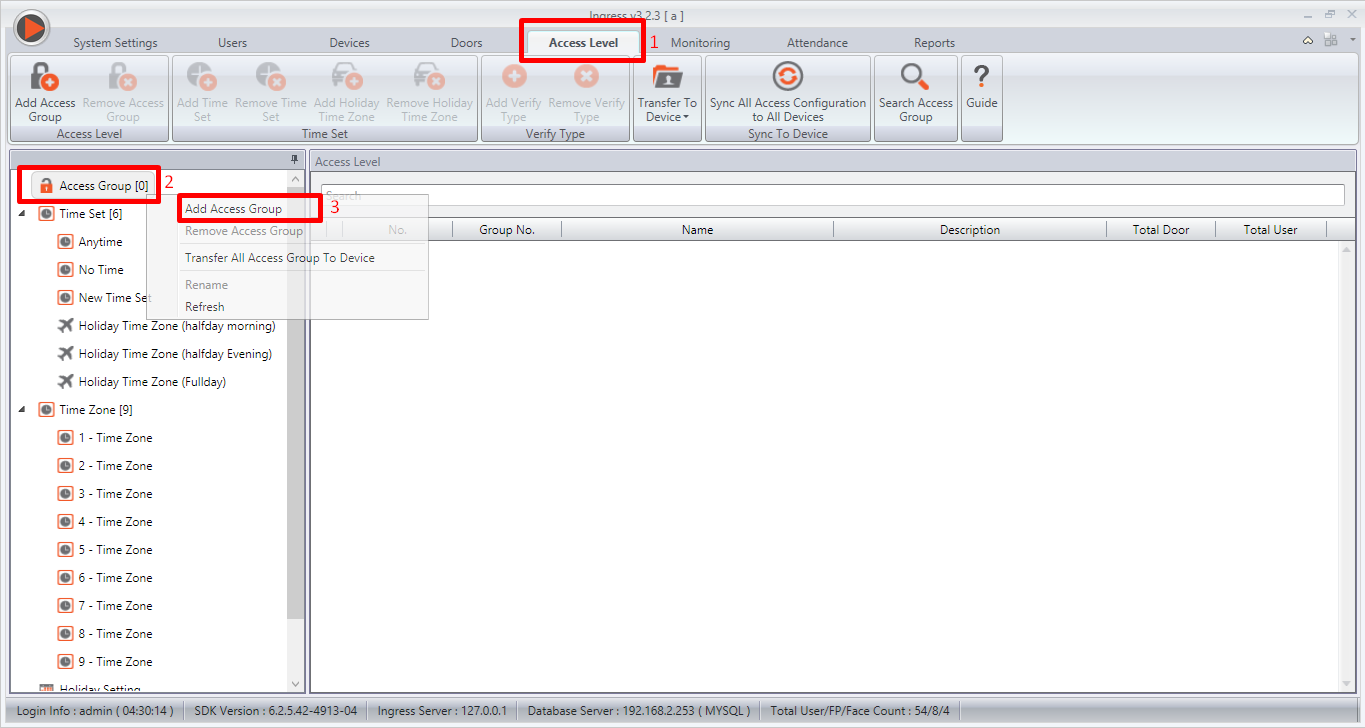The width and height of the screenshot is (1365, 728).
Task: Click the table's vertical scroll-down arrow
Action: [x=1347, y=684]
